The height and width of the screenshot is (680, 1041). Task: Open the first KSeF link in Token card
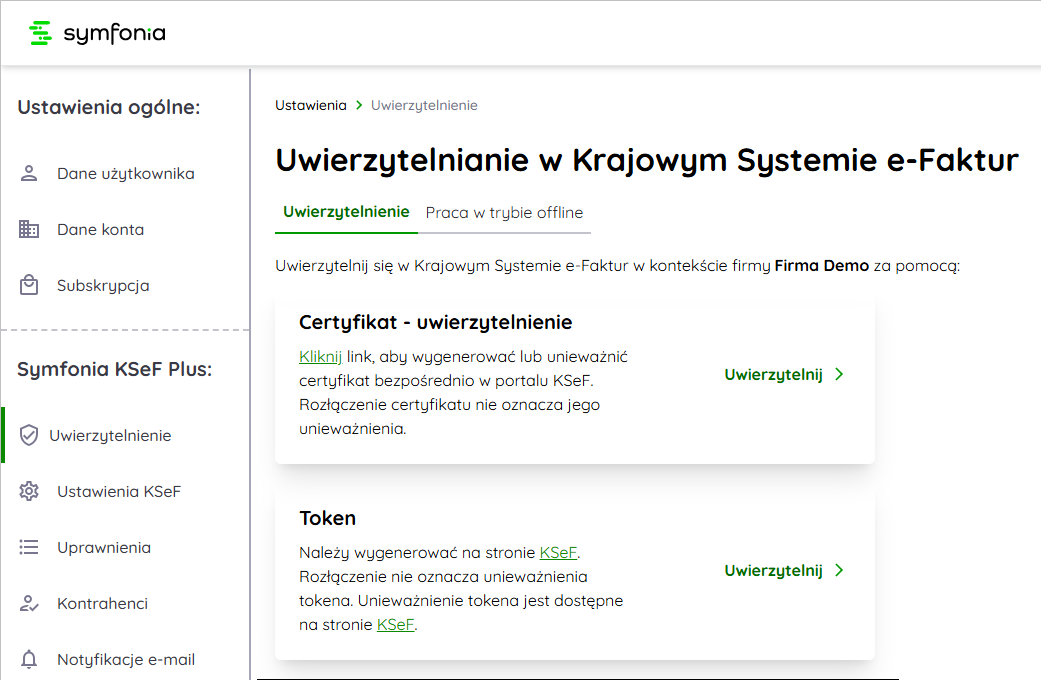[x=558, y=552]
